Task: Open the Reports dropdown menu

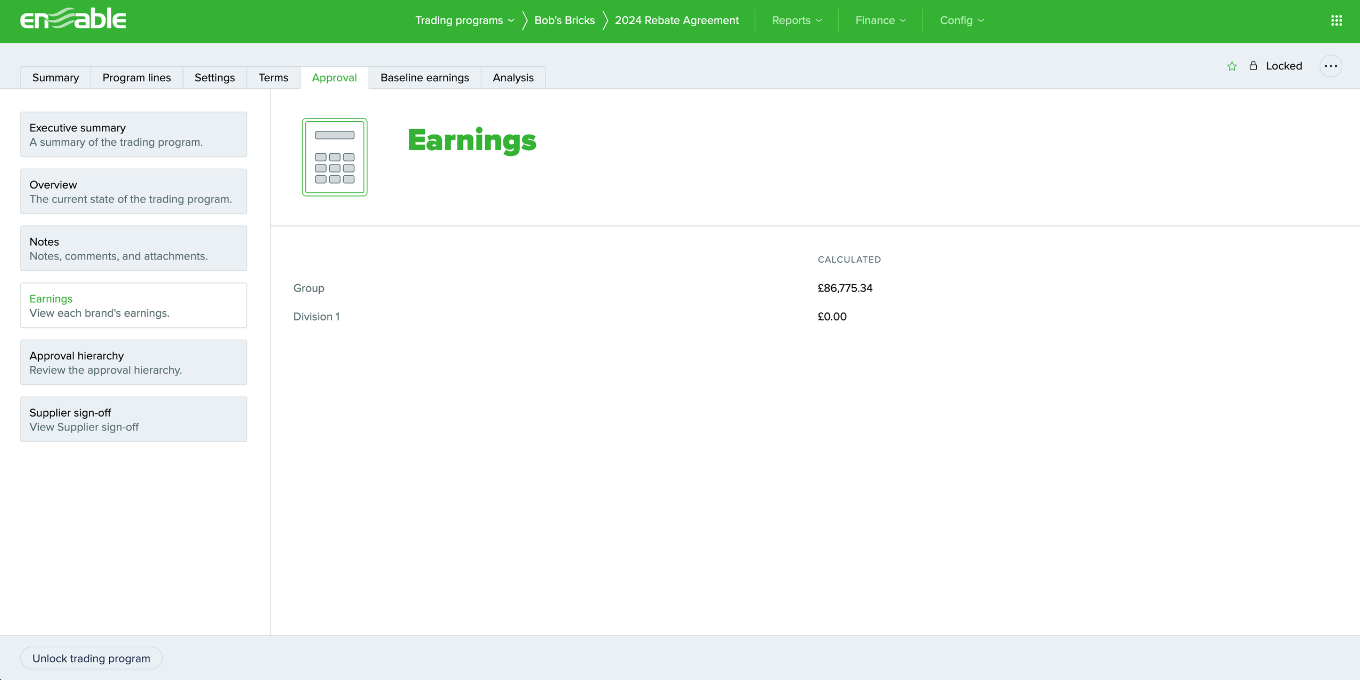Action: click(x=796, y=20)
